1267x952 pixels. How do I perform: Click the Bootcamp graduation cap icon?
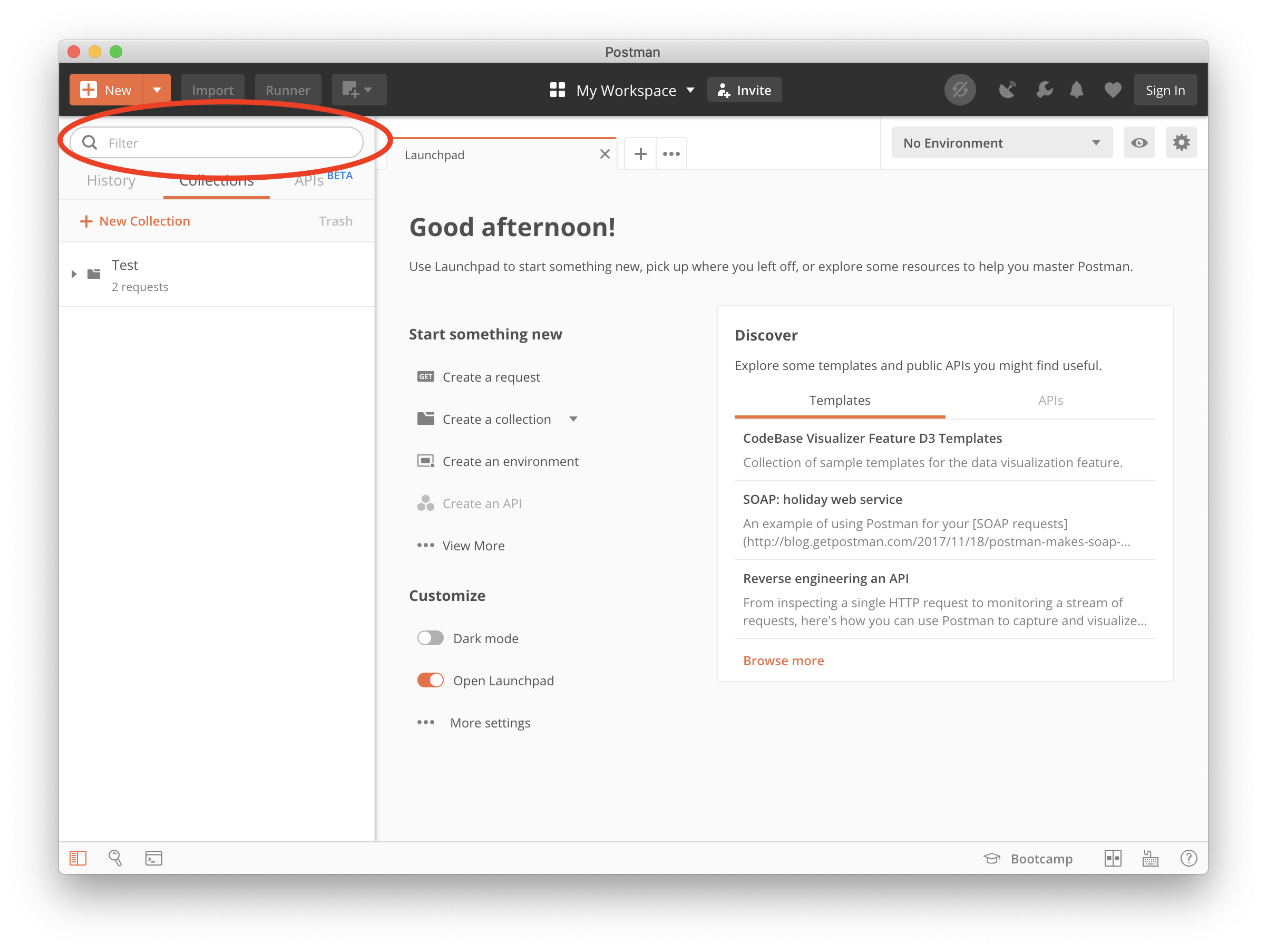992,858
